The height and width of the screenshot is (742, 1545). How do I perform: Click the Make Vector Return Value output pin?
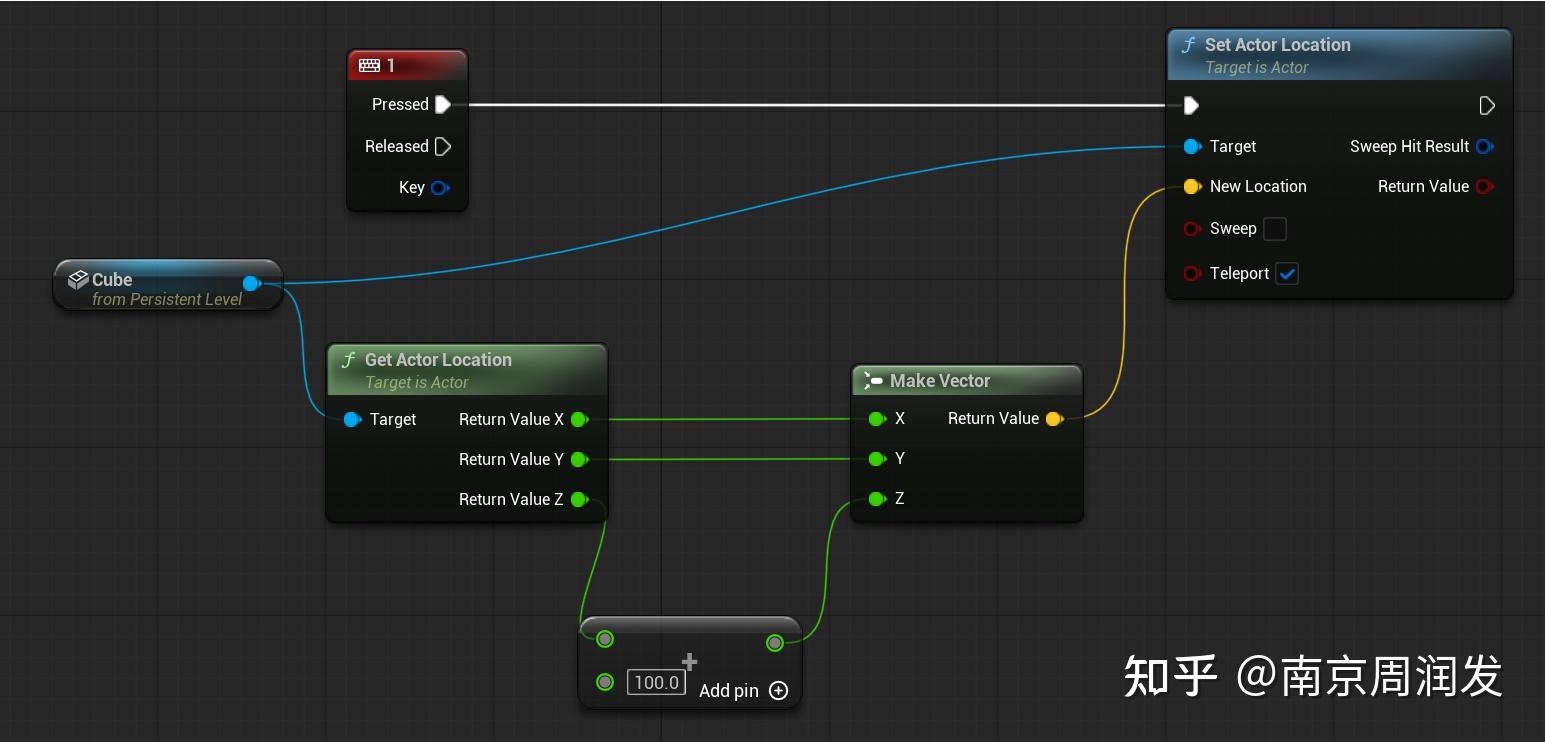point(1054,418)
